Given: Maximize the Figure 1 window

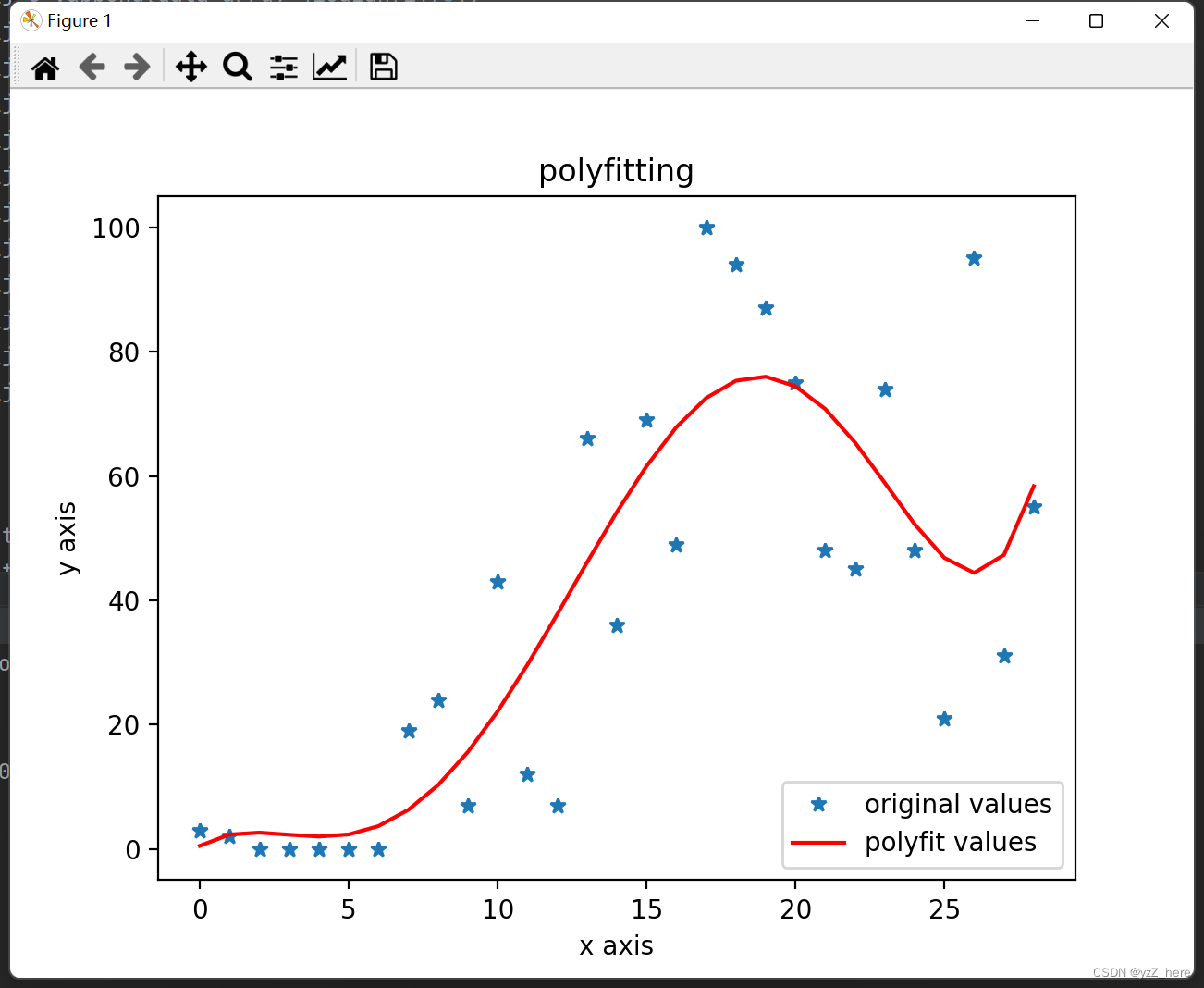Looking at the screenshot, I should tap(1097, 20).
